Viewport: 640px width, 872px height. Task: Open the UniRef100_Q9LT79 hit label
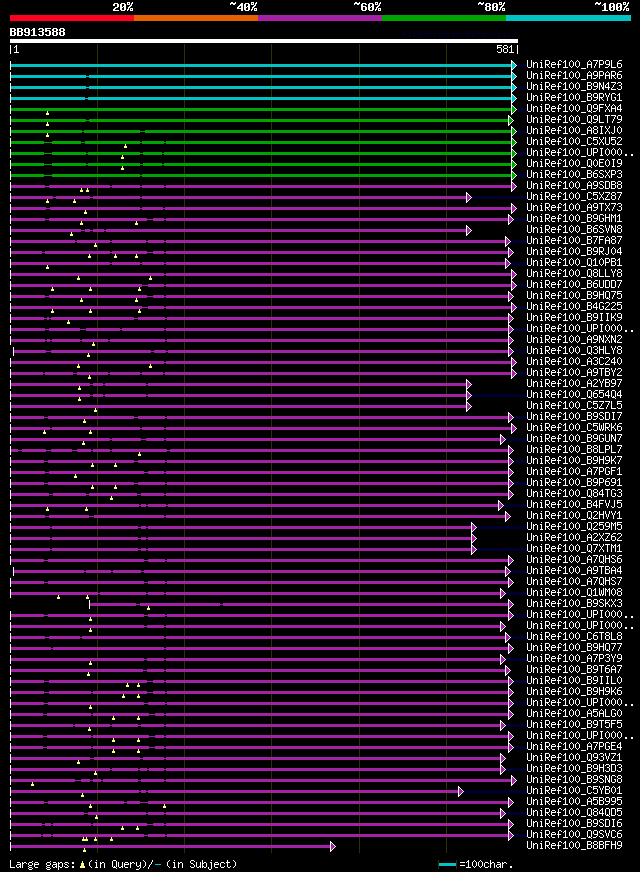coord(574,120)
